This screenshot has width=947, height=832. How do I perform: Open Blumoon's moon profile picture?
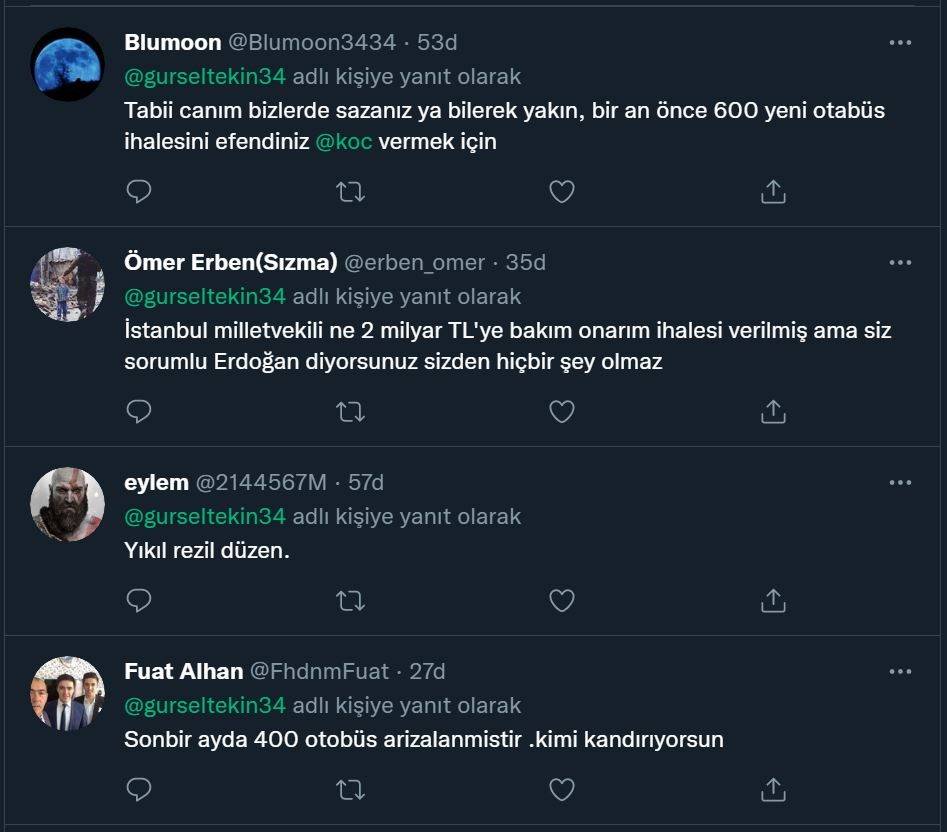68,64
